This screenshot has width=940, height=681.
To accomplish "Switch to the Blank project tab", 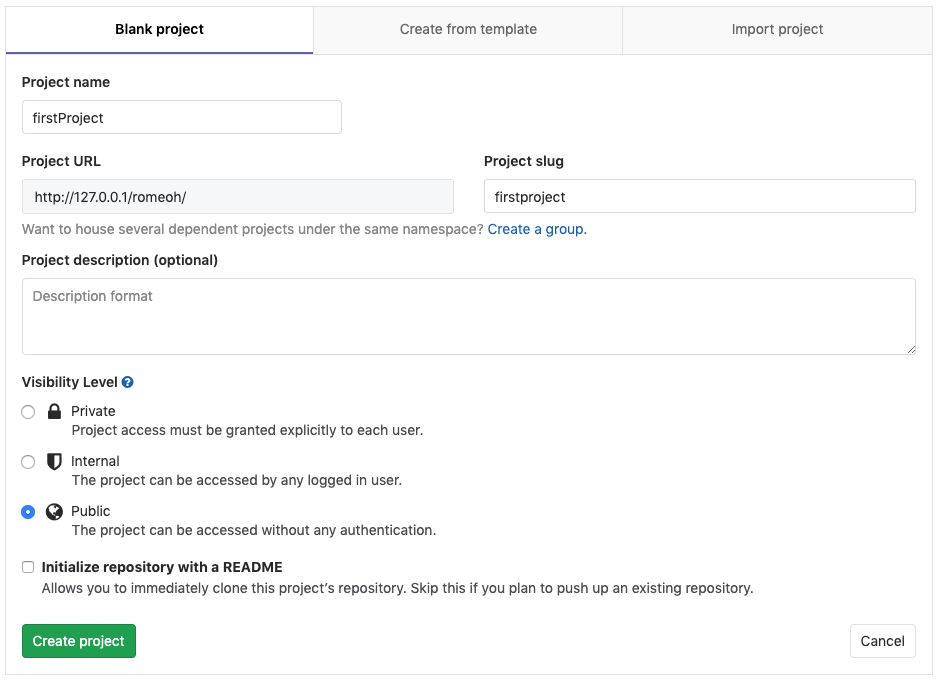I will [159, 29].
